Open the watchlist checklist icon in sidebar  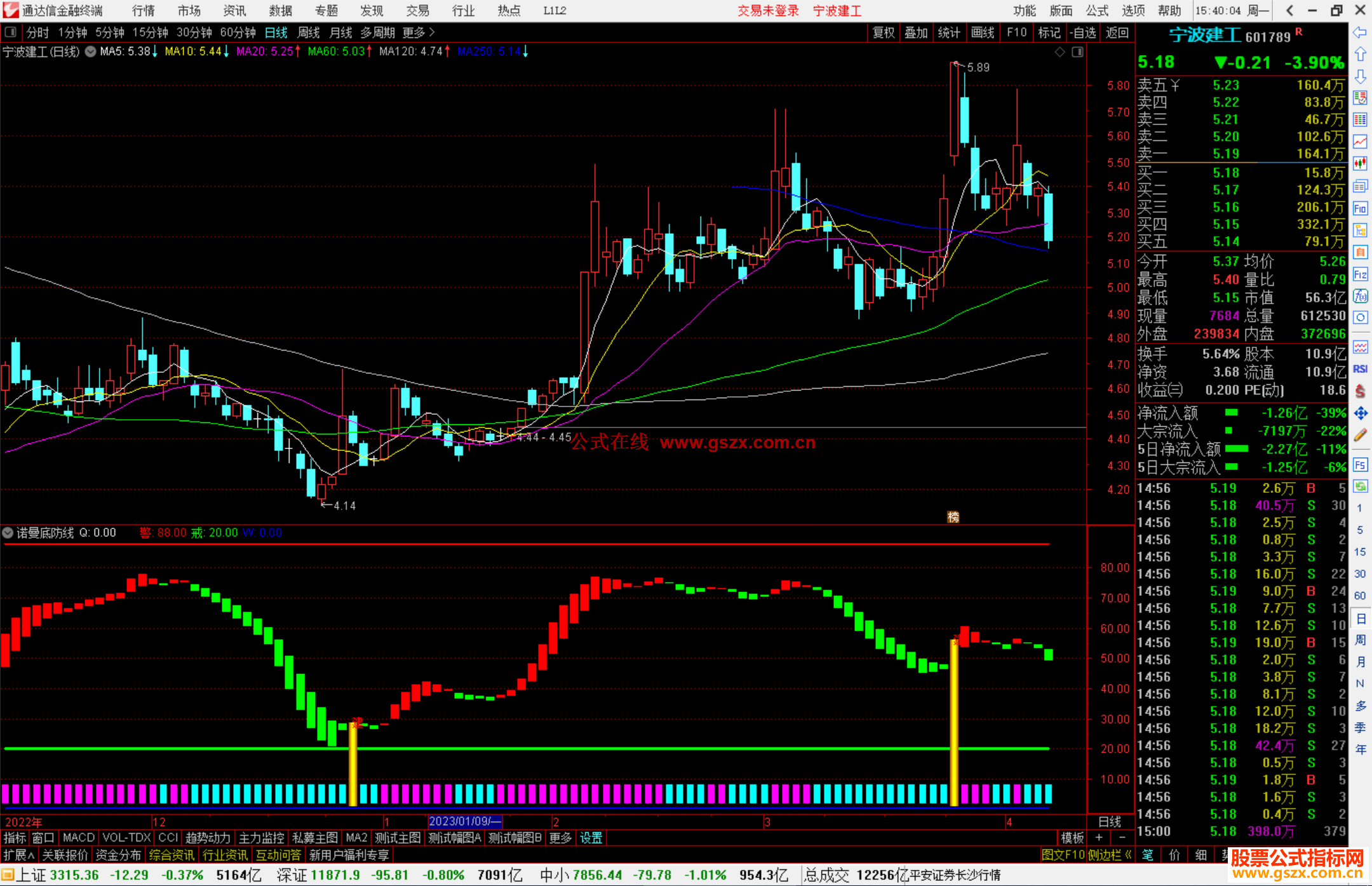(1360, 98)
